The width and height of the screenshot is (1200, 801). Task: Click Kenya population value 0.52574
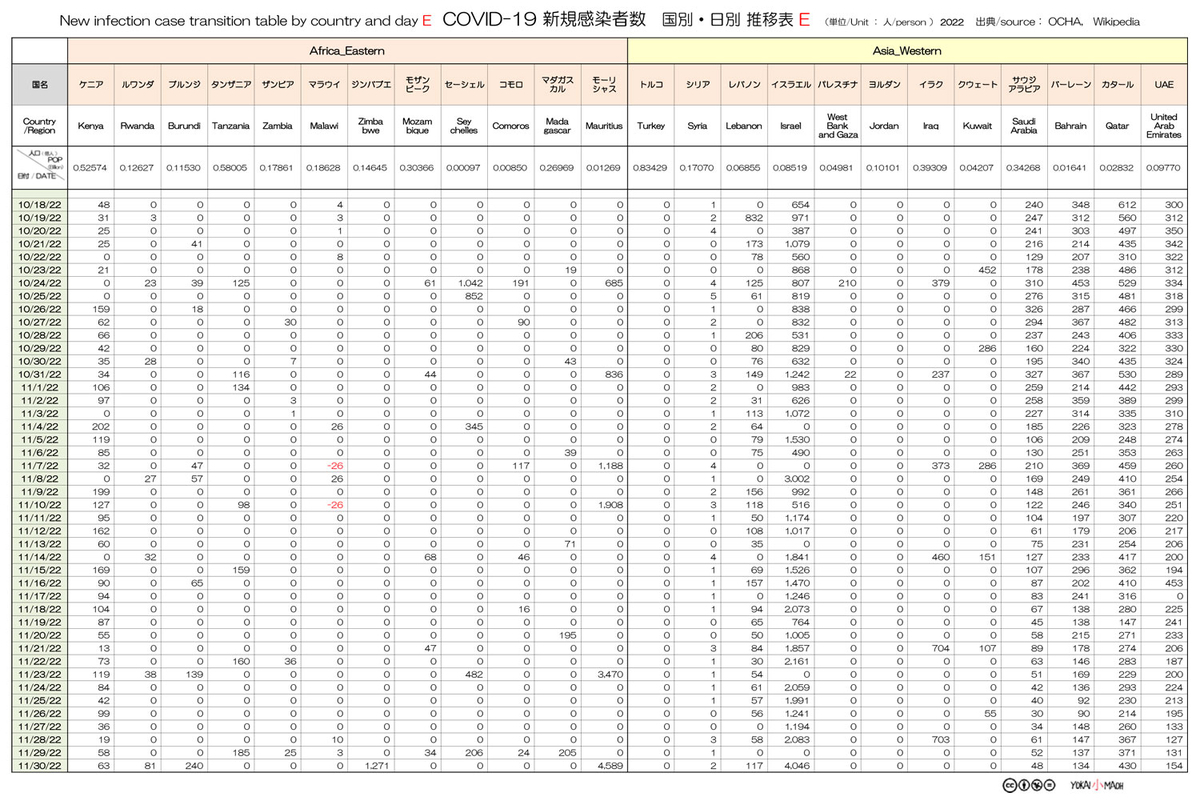click(x=92, y=167)
